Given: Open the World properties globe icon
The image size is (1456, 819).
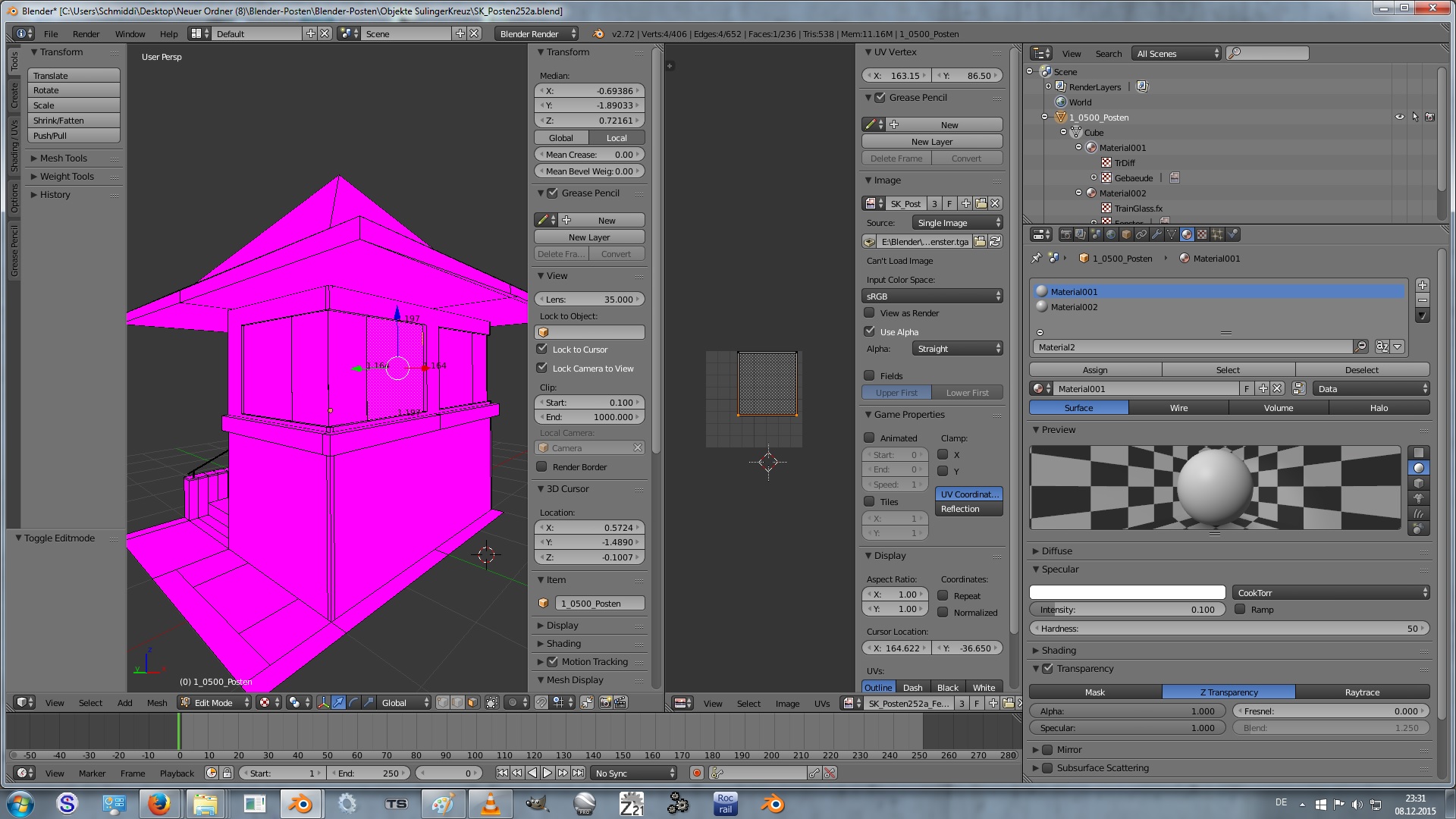Looking at the screenshot, I should click(1111, 234).
